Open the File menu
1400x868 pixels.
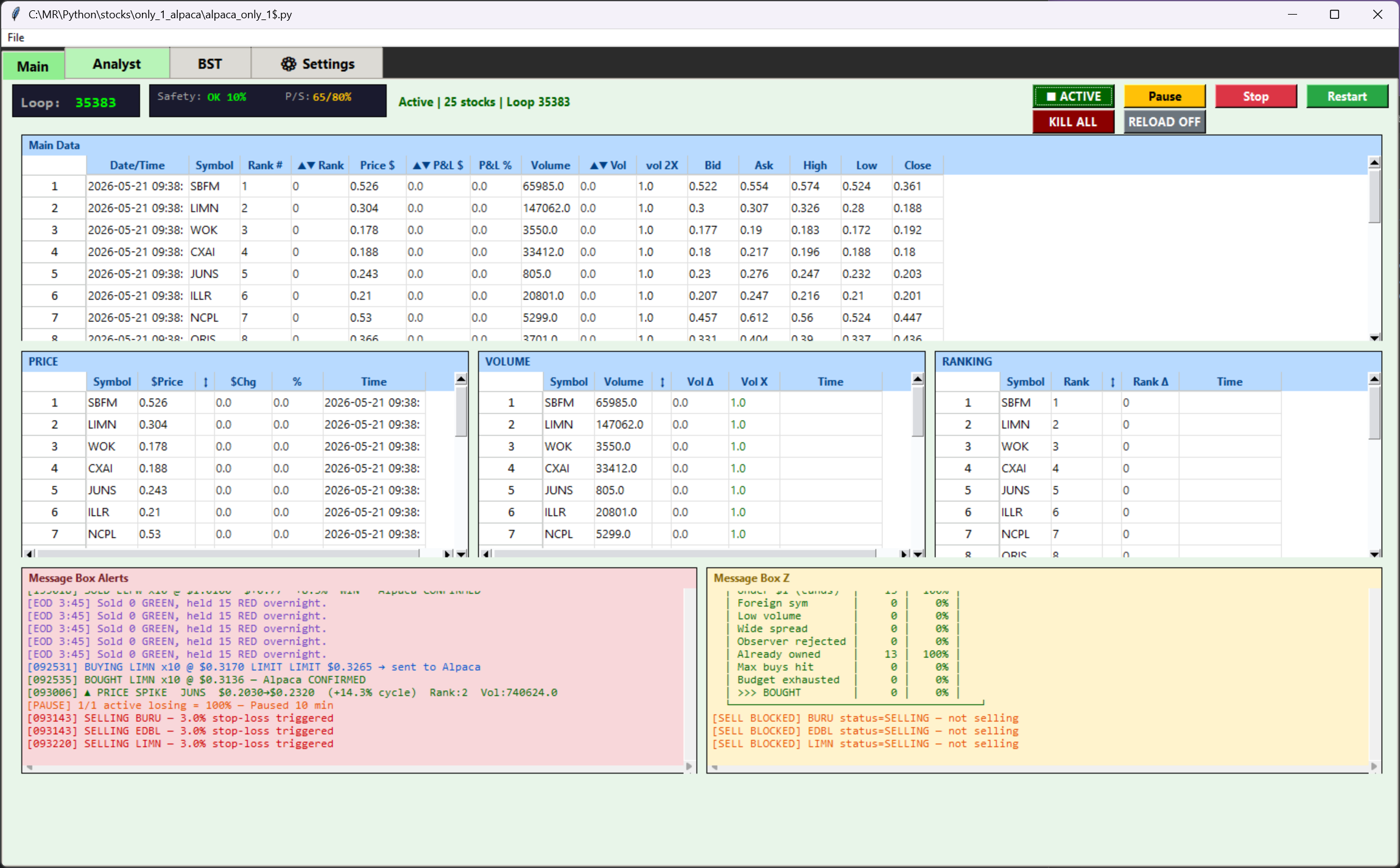(x=16, y=37)
